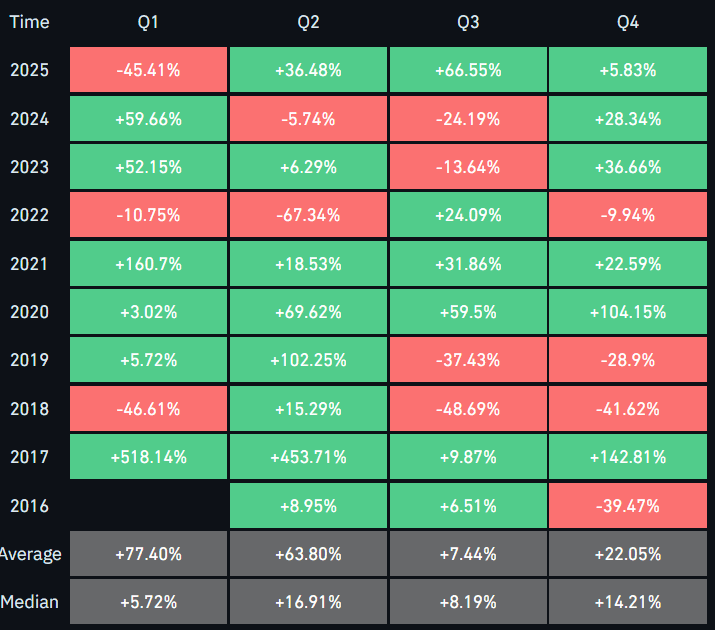The width and height of the screenshot is (715, 630).
Task: Click the red -45.41% cell
Action: [149, 70]
